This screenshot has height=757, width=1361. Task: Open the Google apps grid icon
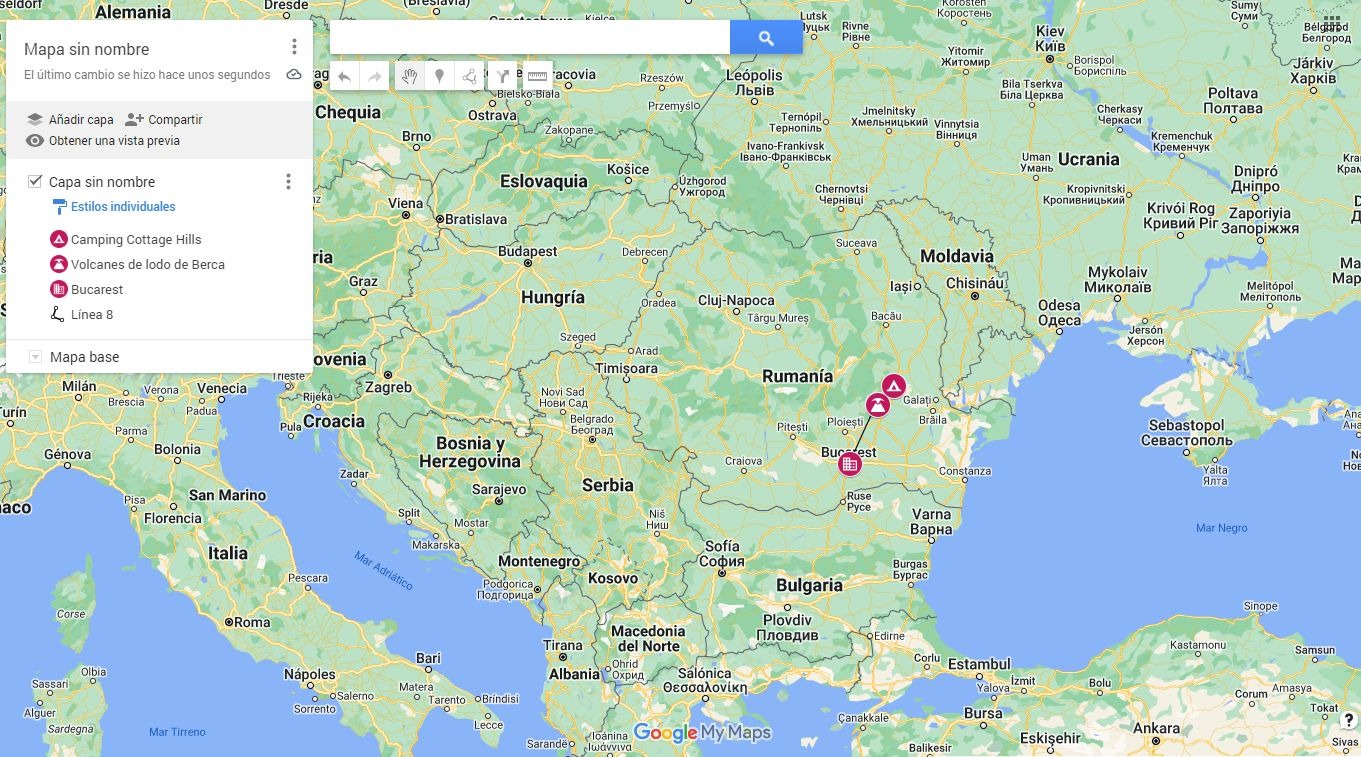click(1332, 22)
